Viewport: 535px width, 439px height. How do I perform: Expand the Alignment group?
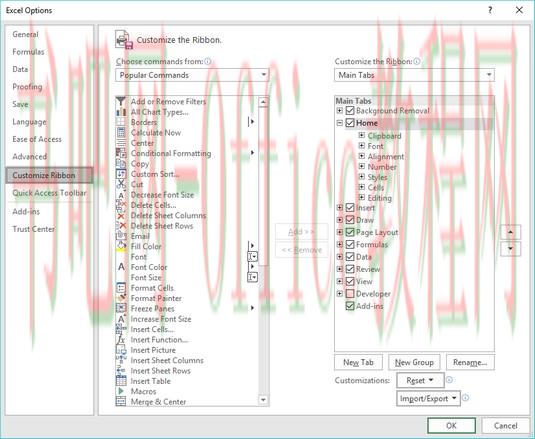coord(362,156)
